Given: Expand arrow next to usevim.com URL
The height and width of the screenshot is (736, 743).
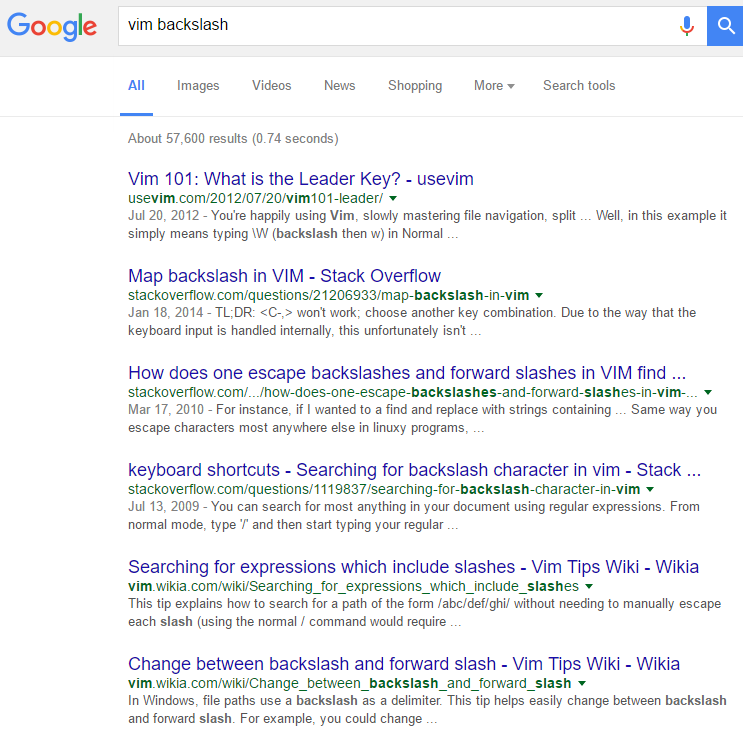Looking at the screenshot, I should 393,198.
